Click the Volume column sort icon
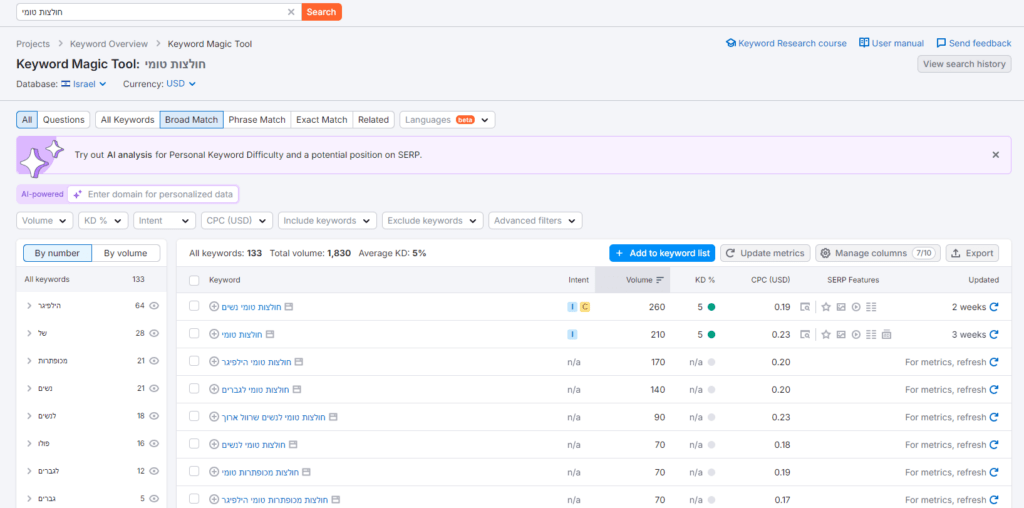 tap(660, 280)
